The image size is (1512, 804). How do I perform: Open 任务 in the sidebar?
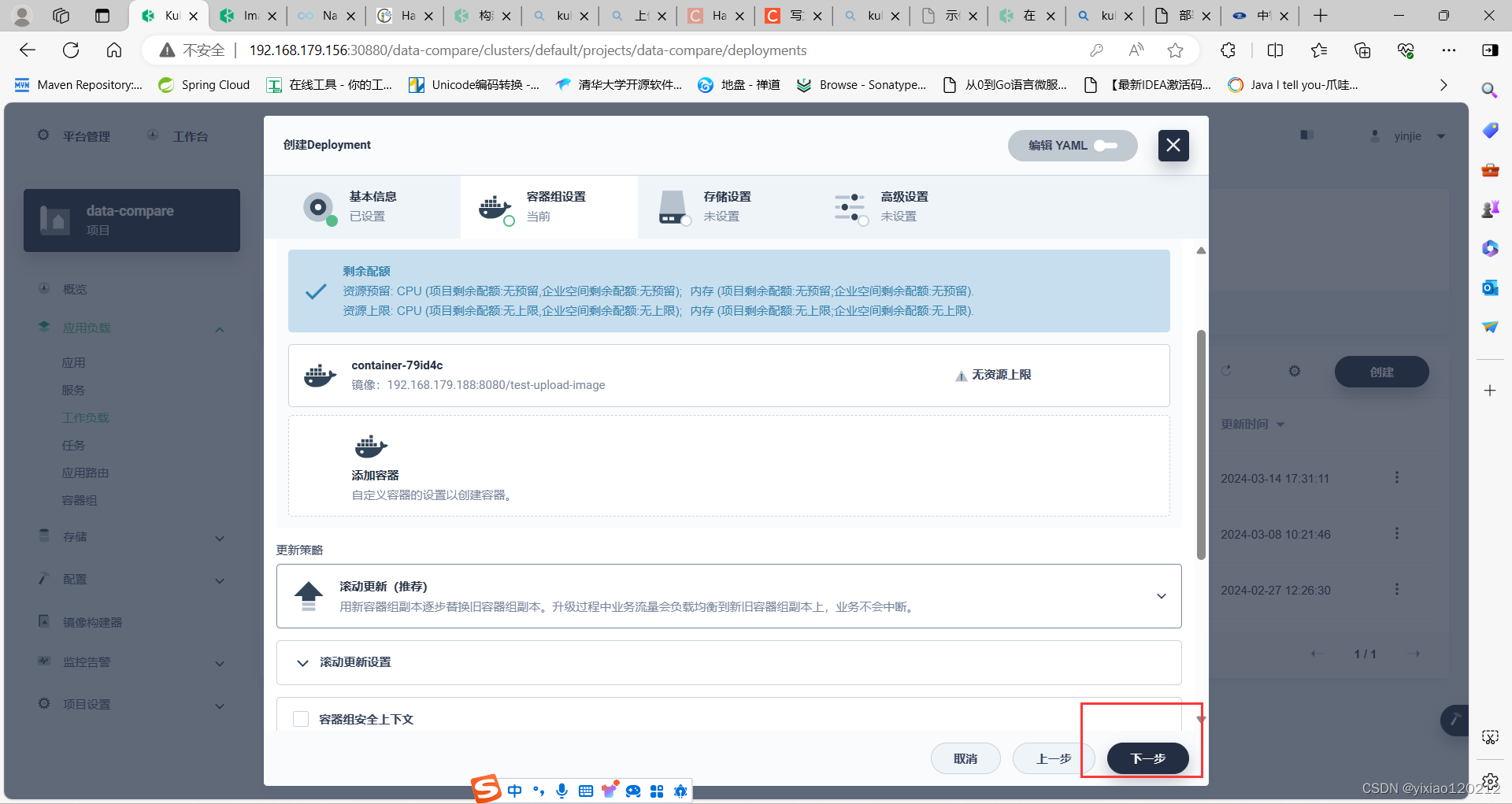(x=73, y=446)
